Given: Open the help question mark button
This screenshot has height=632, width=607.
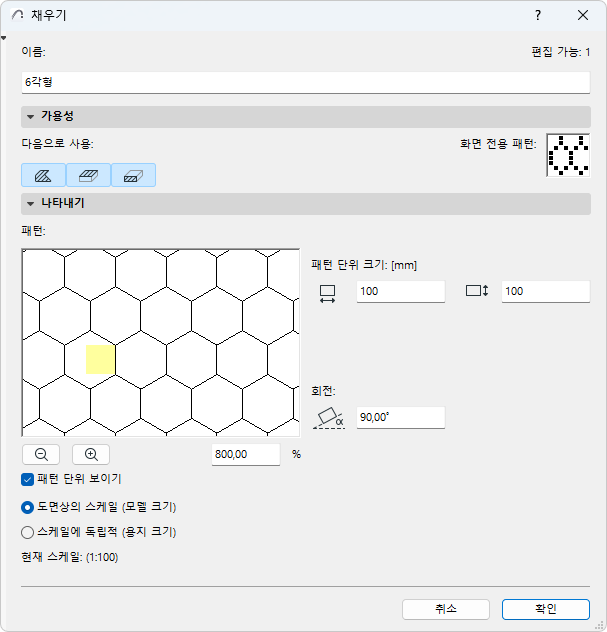Looking at the screenshot, I should coord(538,15).
